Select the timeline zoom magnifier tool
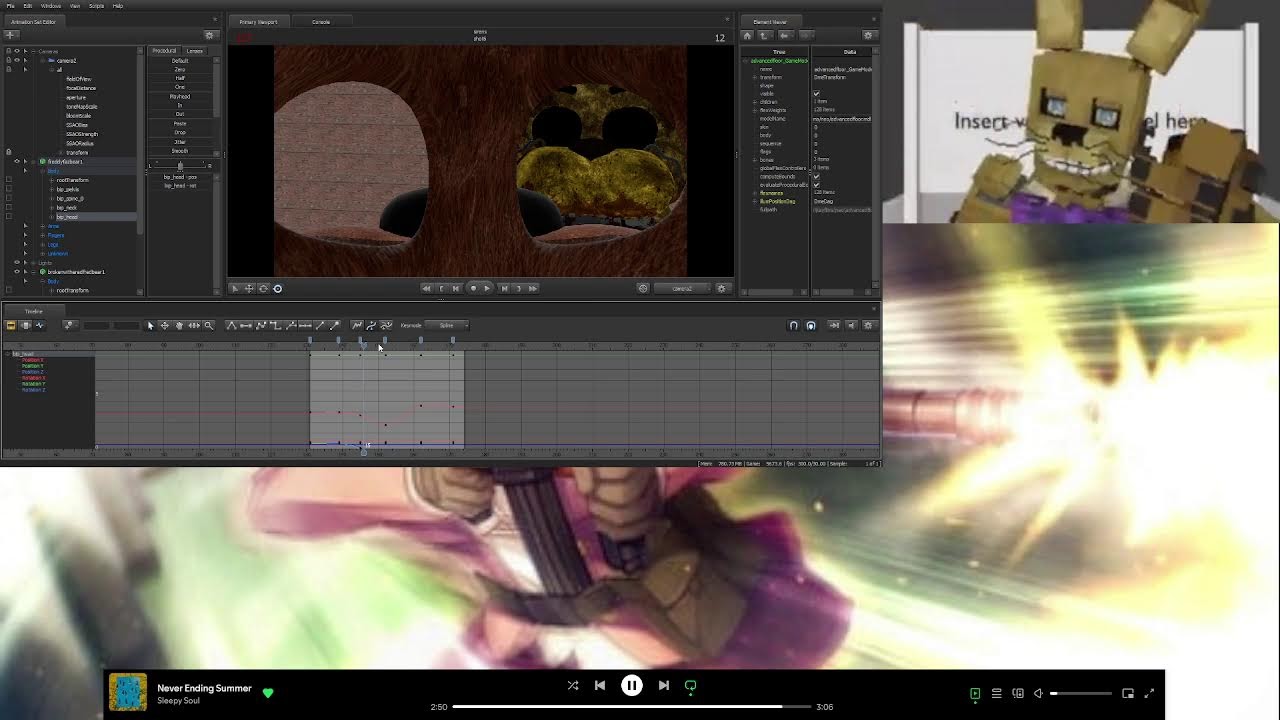The width and height of the screenshot is (1280, 720). (x=209, y=325)
